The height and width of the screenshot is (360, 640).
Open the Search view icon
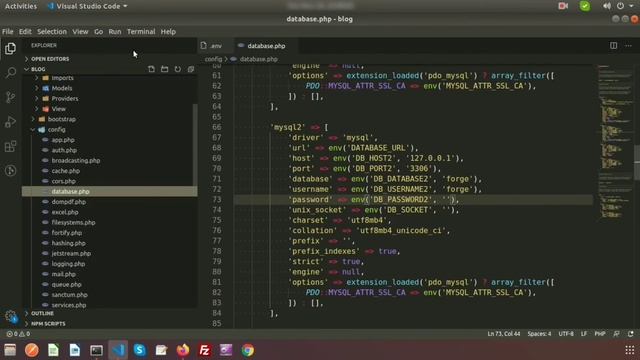[10, 73]
